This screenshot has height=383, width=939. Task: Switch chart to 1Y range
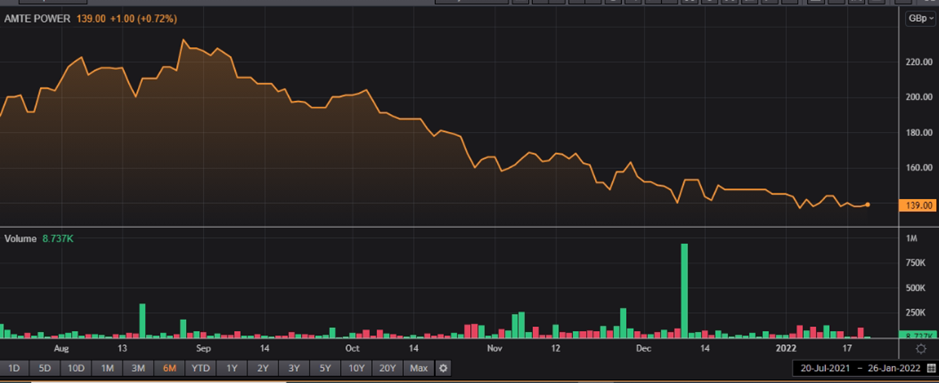232,368
